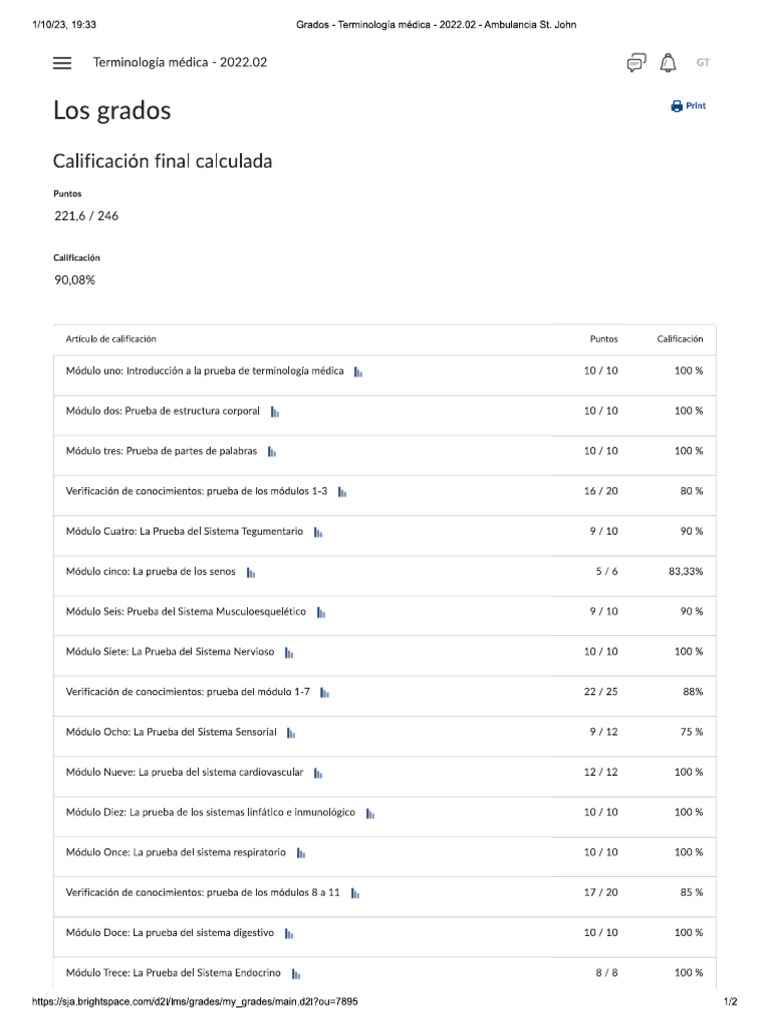Open the hamburger navigation menu
This screenshot has height=1024, width=768.
pyautogui.click(x=62, y=63)
